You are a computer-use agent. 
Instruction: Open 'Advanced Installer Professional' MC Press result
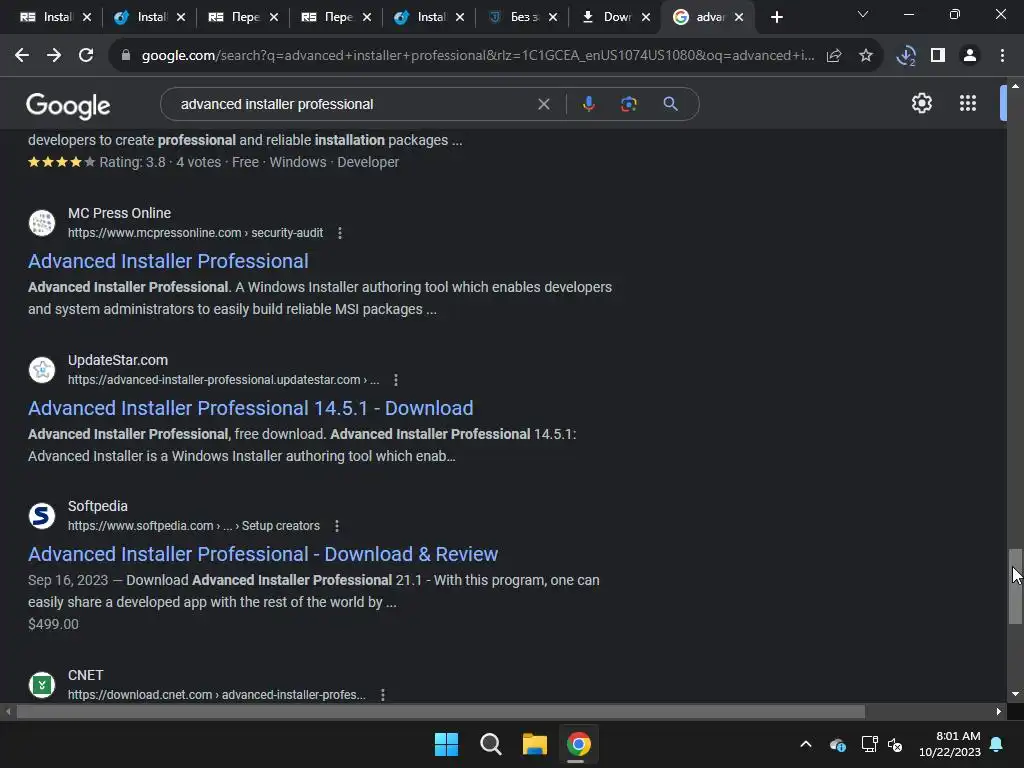pos(168,261)
